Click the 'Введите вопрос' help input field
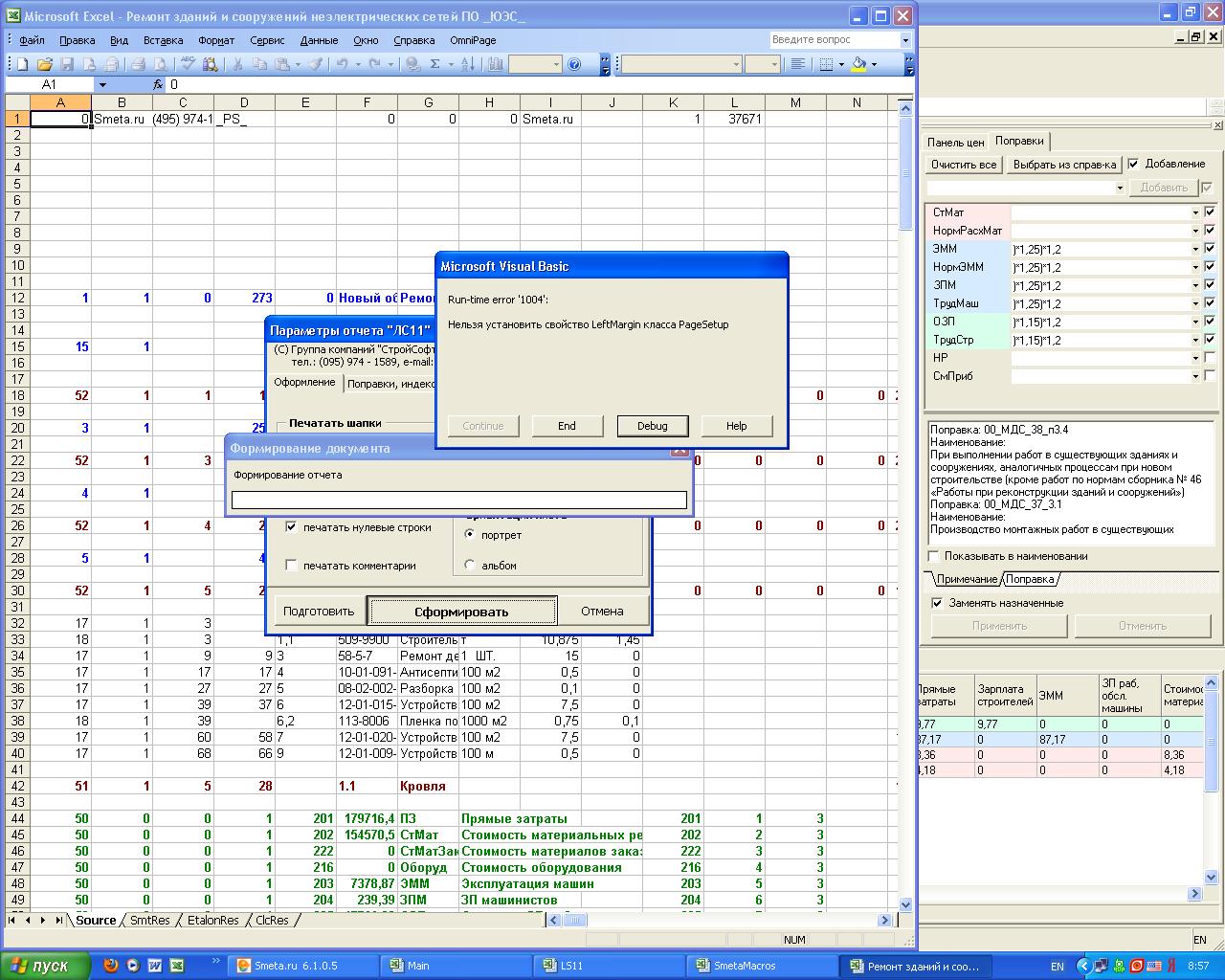Image resolution: width=1225 pixels, height=980 pixels. coord(835,39)
